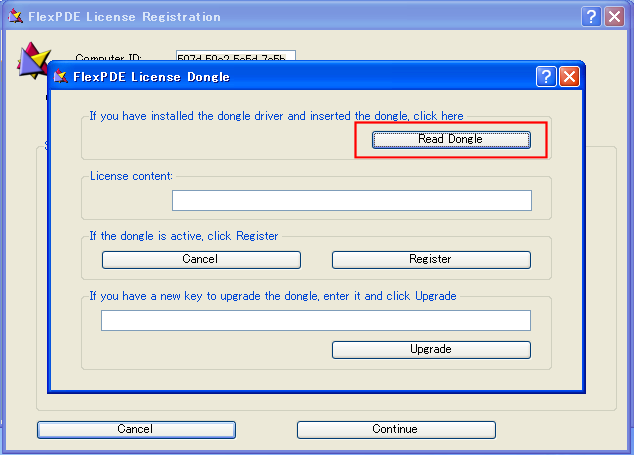Click the upgrade key input field
This screenshot has width=634, height=455.
[x=315, y=320]
